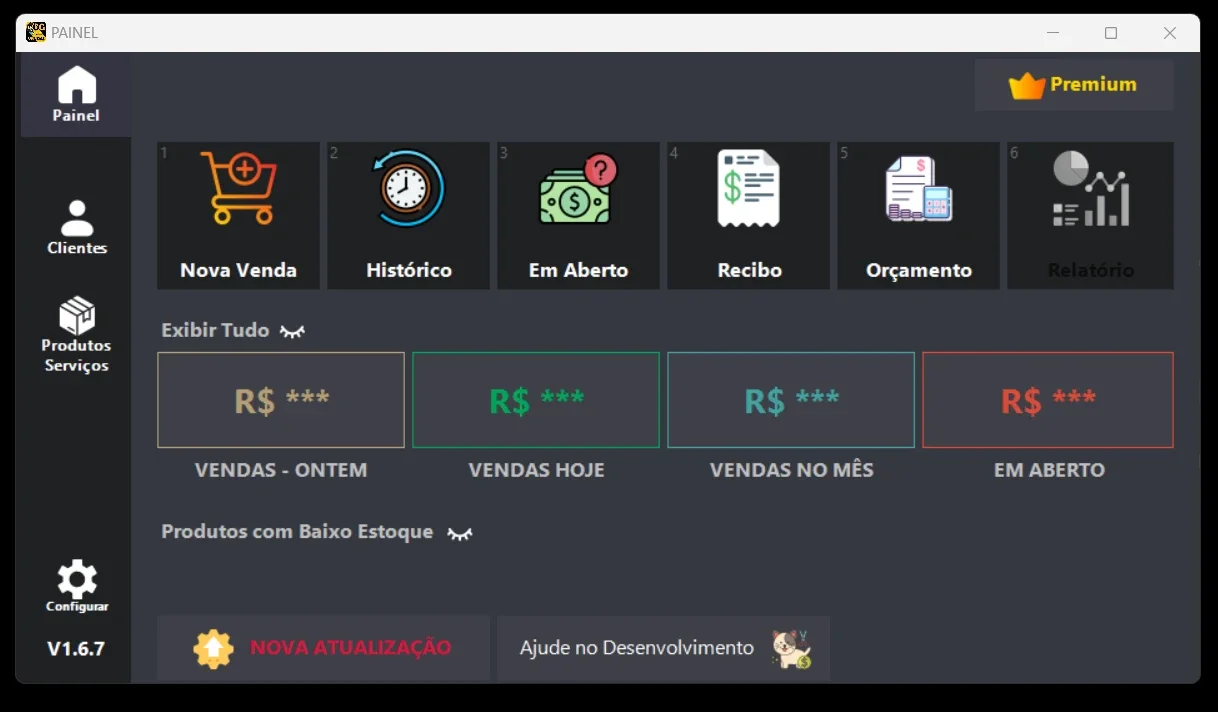Open the Clientes section
1218x712 pixels.
pyautogui.click(x=76, y=227)
